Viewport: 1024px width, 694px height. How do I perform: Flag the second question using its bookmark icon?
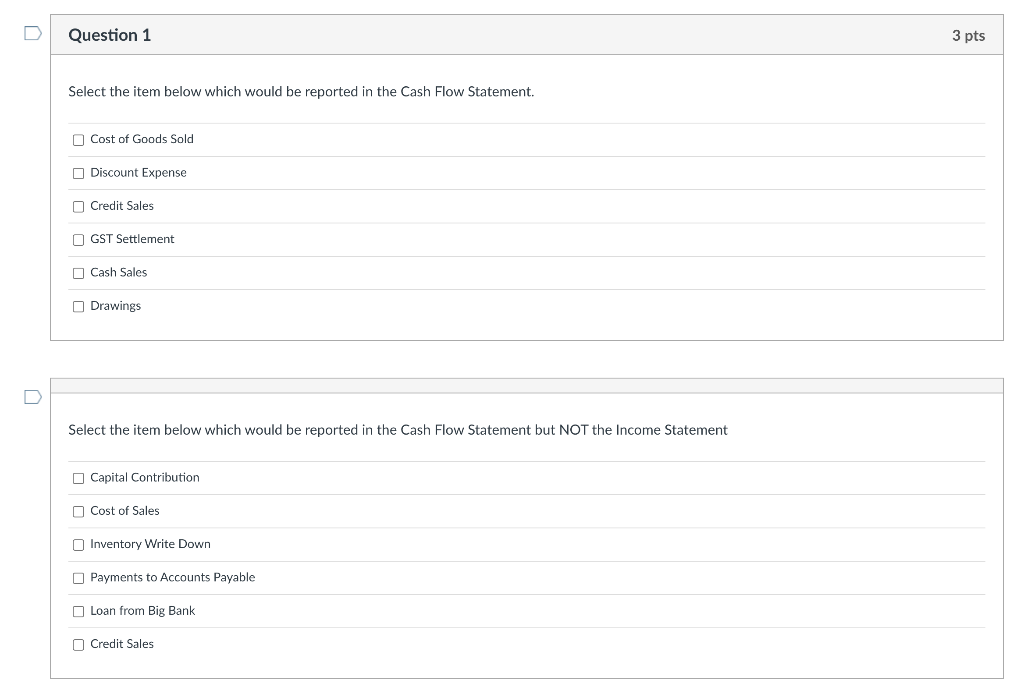click(31, 397)
